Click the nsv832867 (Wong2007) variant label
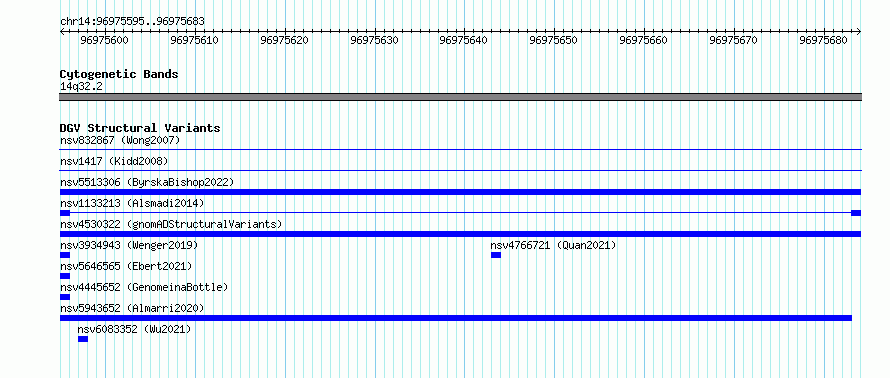This screenshot has height=378, width=890. pos(120,140)
